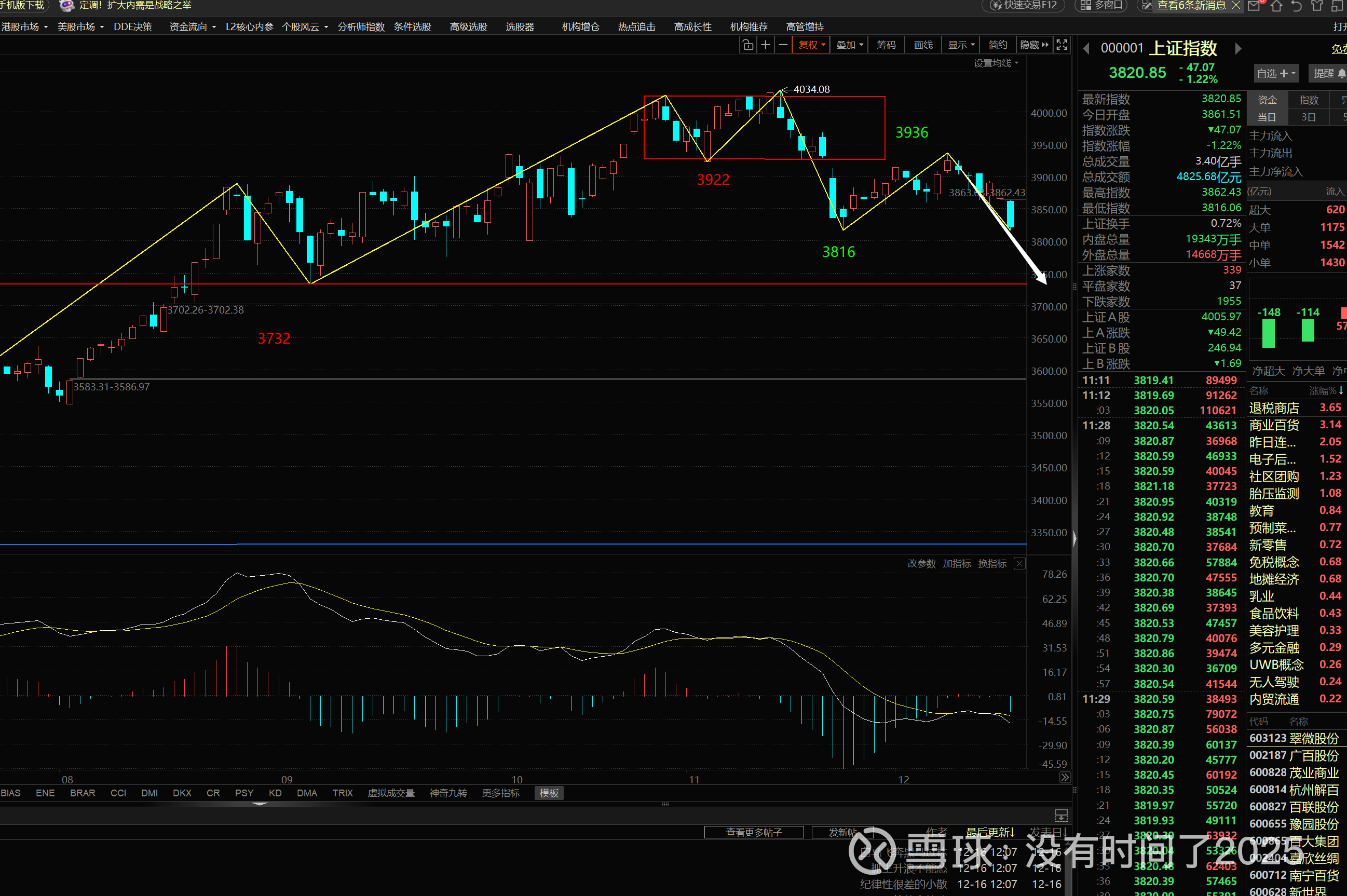Image resolution: width=1347 pixels, height=896 pixels.
Task: Click 快速交易F12 quick trade button
Action: point(1024,6)
